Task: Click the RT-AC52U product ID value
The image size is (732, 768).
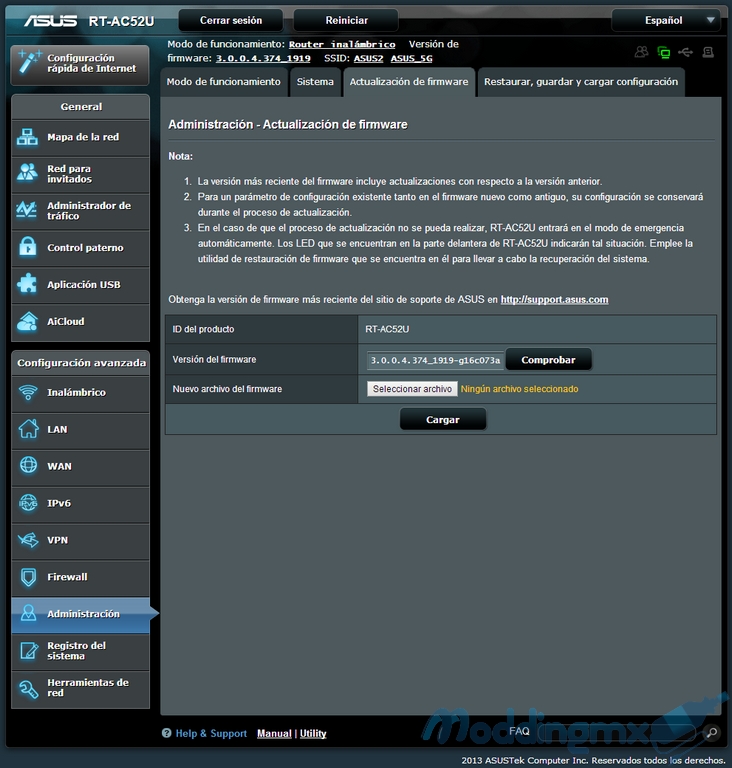Action: point(387,329)
